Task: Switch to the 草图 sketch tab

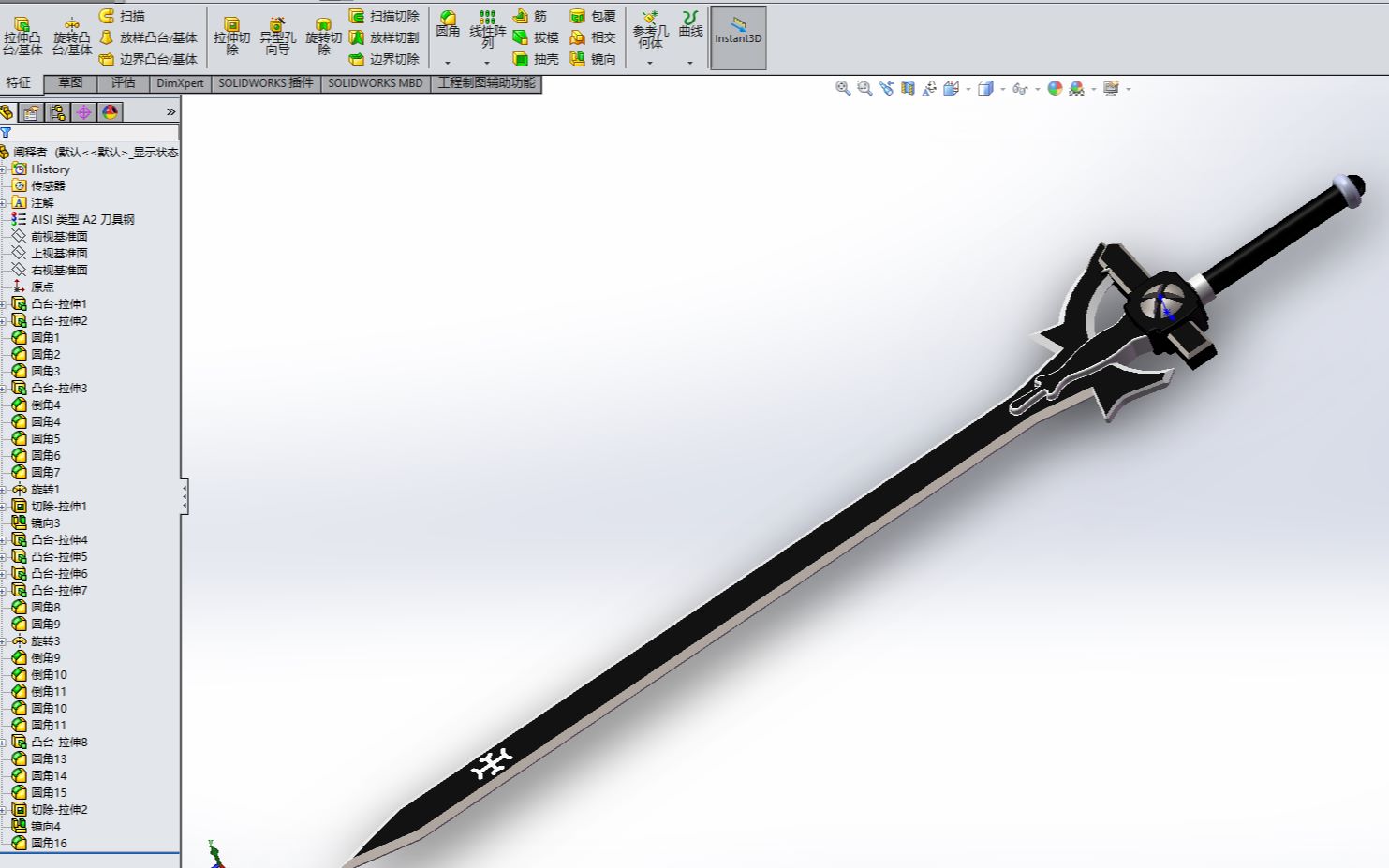Action: click(70, 83)
